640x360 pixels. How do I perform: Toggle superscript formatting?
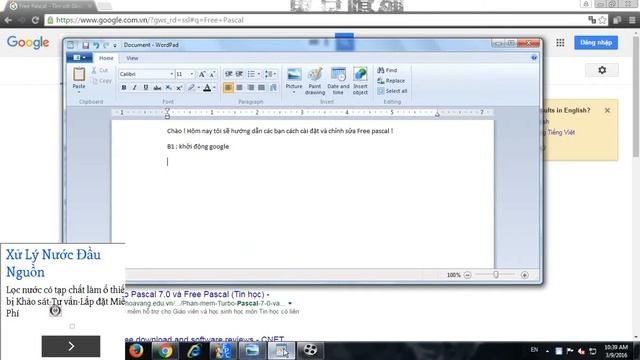179,87
